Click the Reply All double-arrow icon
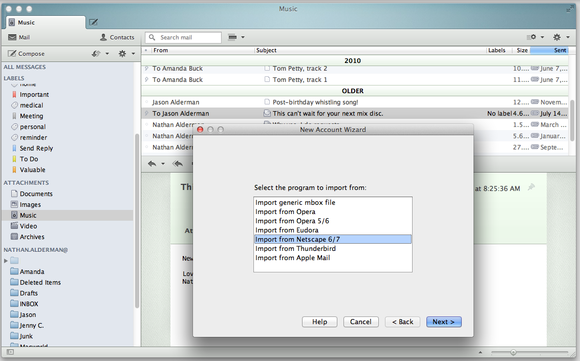580x361 pixels. tap(178, 163)
